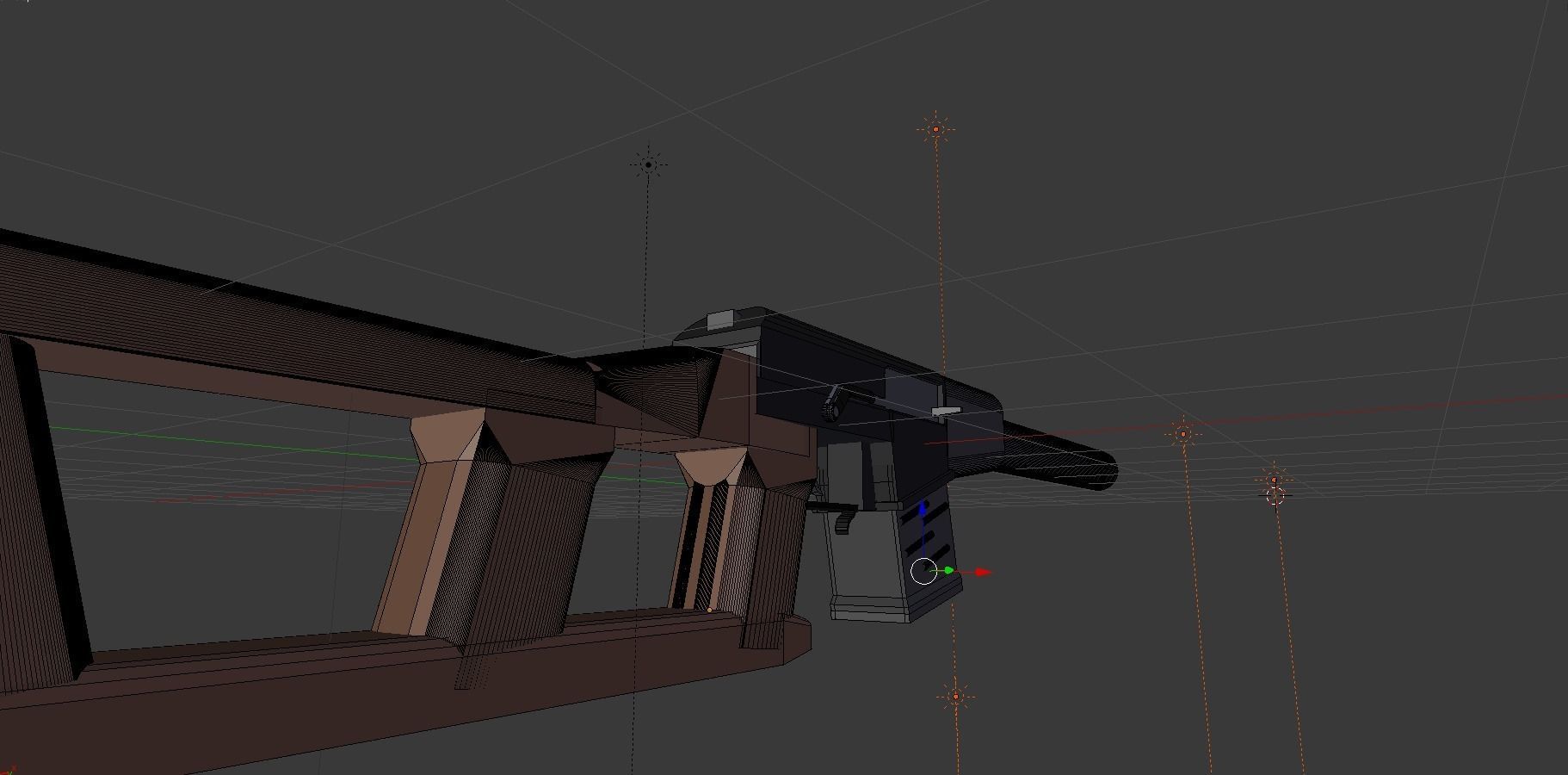Click the red-white 3D cursor crosshair
Viewport: 1568px width, 775px height.
click(x=1275, y=495)
